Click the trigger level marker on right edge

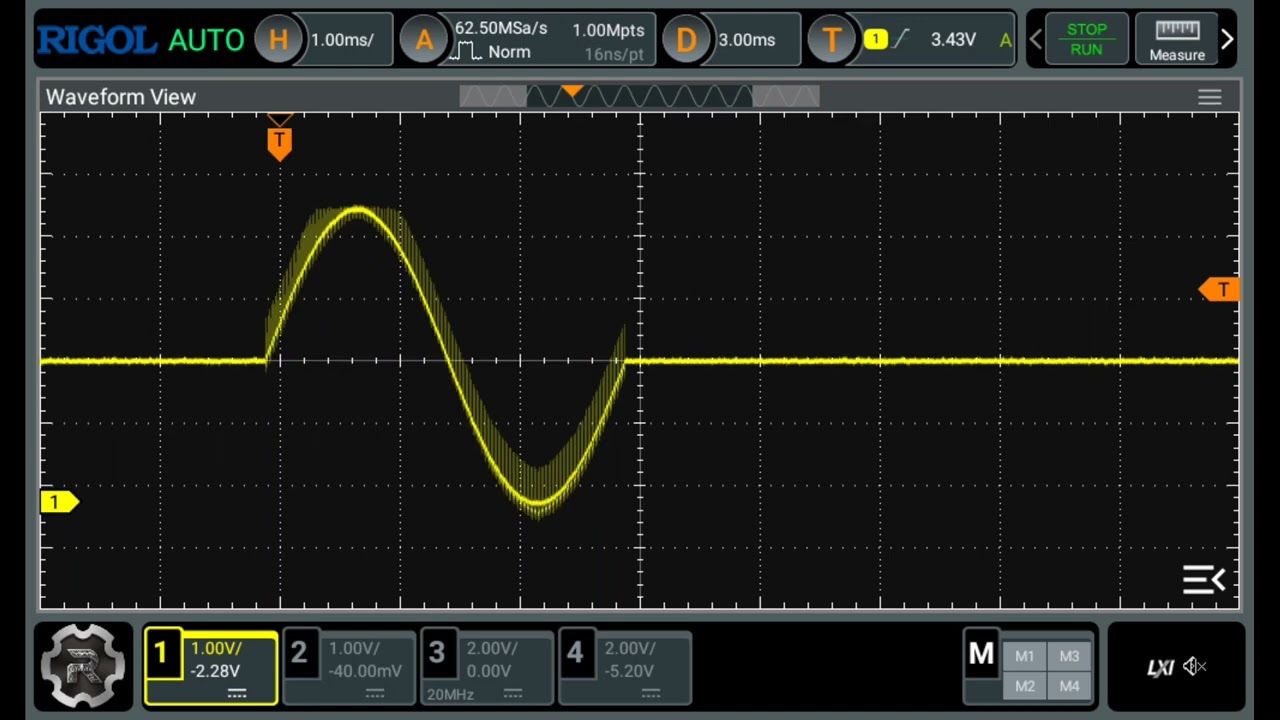[x=1222, y=290]
